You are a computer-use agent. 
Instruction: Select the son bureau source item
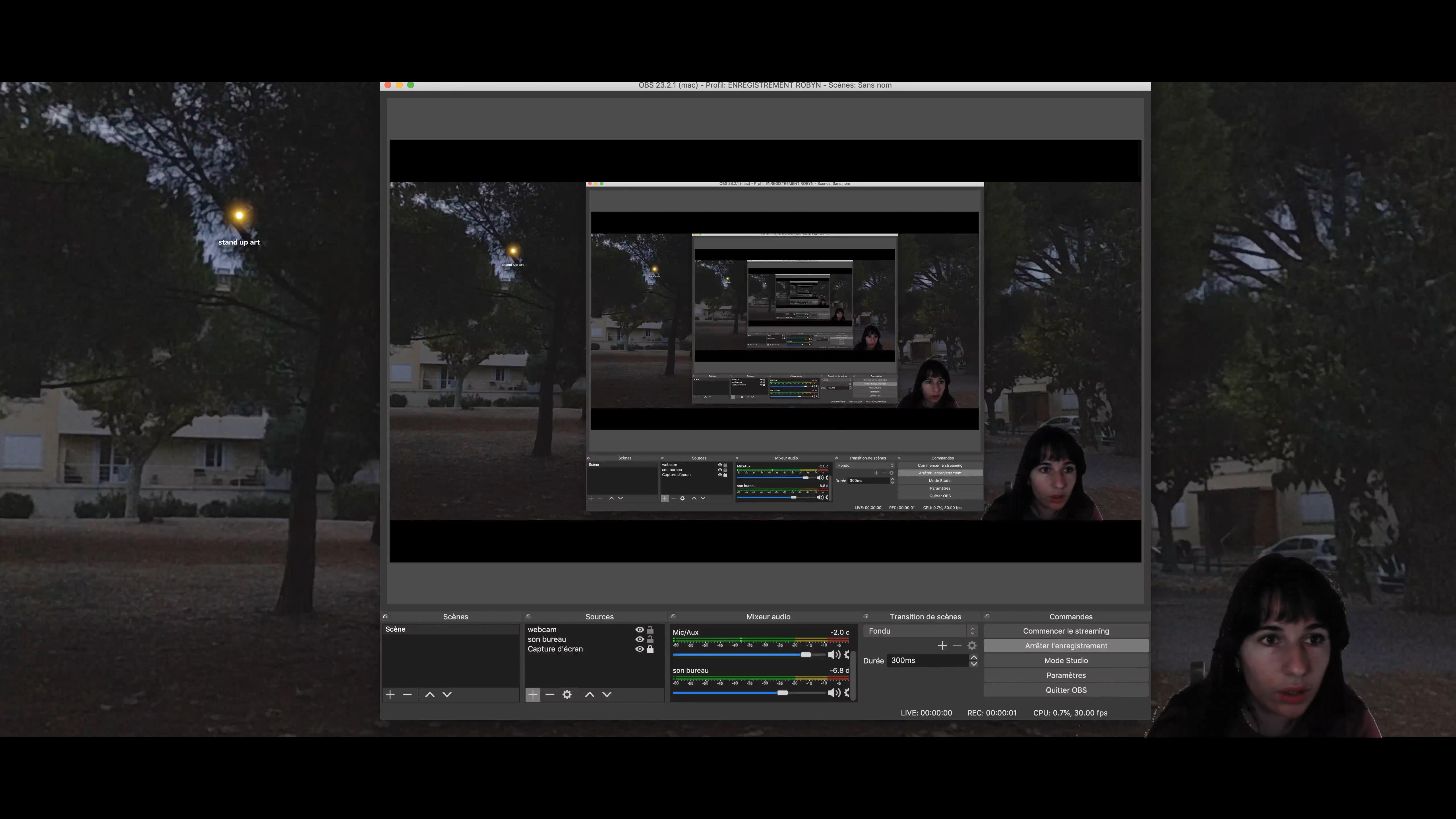coord(547,639)
